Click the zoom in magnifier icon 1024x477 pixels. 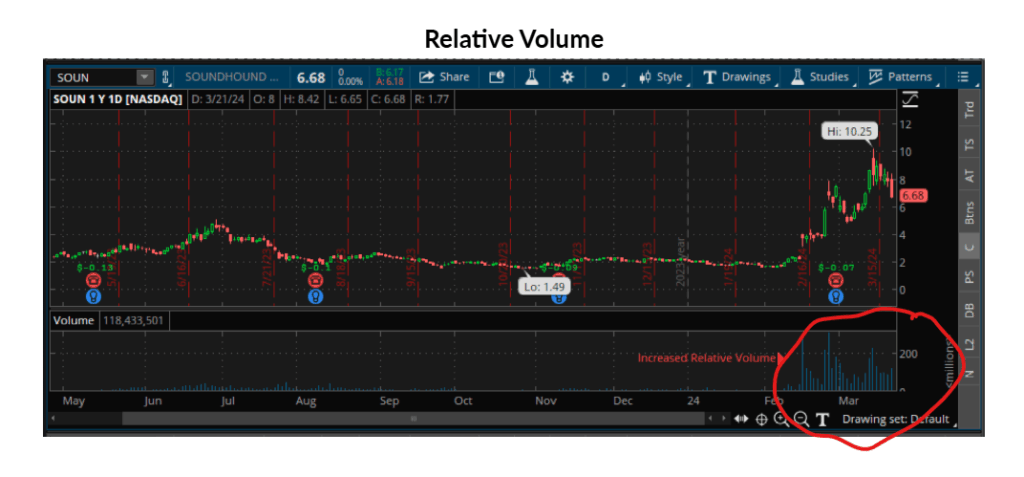tap(781, 419)
